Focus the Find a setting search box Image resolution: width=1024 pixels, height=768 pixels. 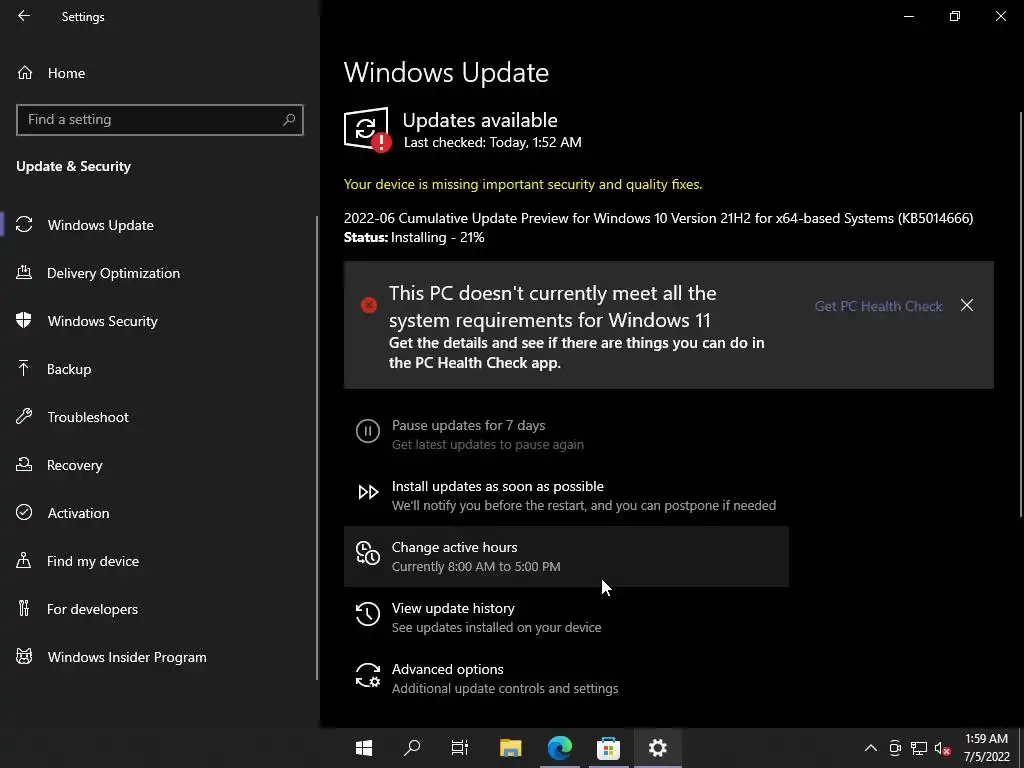159,120
